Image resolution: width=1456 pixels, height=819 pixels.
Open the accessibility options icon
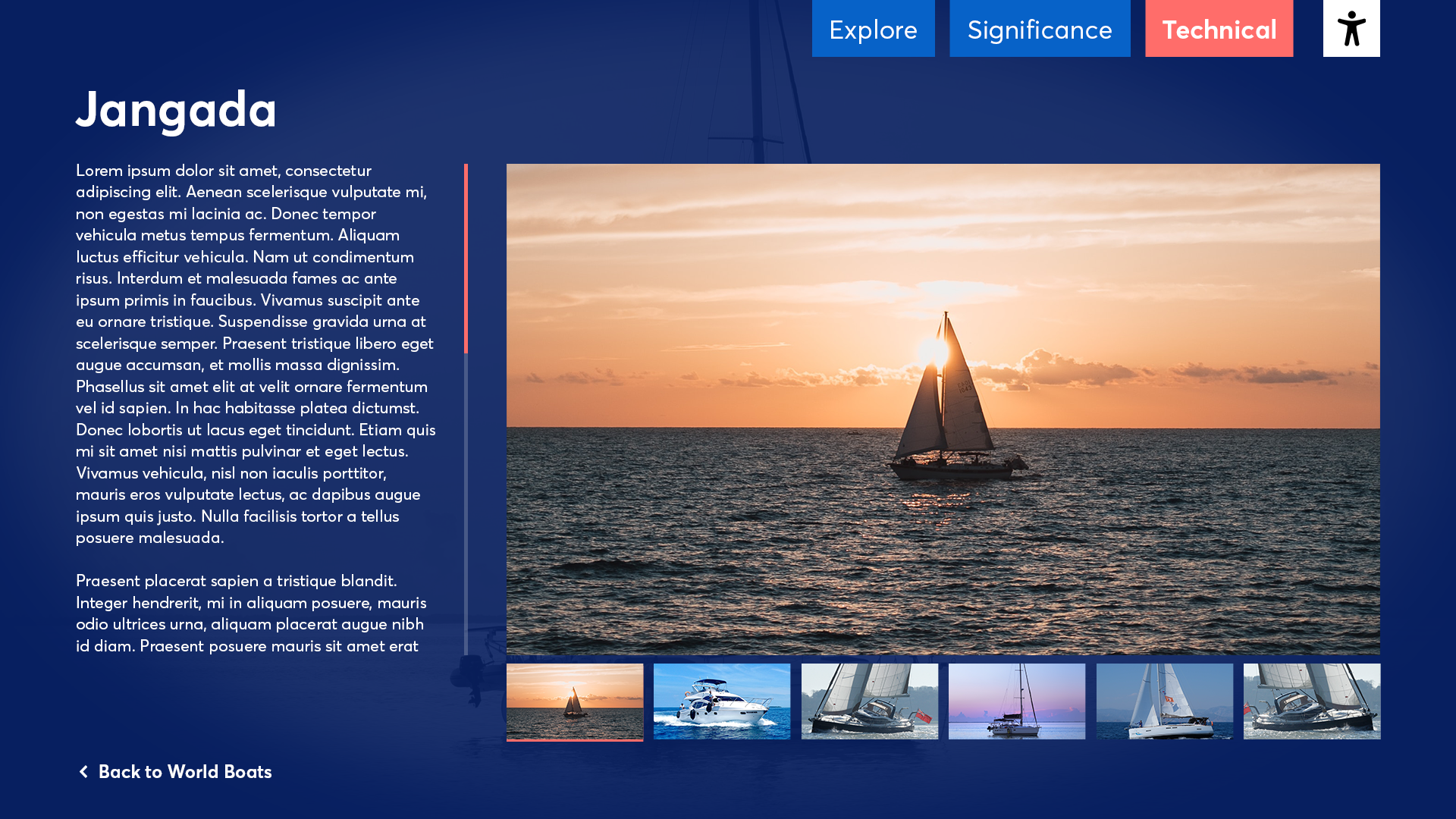click(1351, 28)
